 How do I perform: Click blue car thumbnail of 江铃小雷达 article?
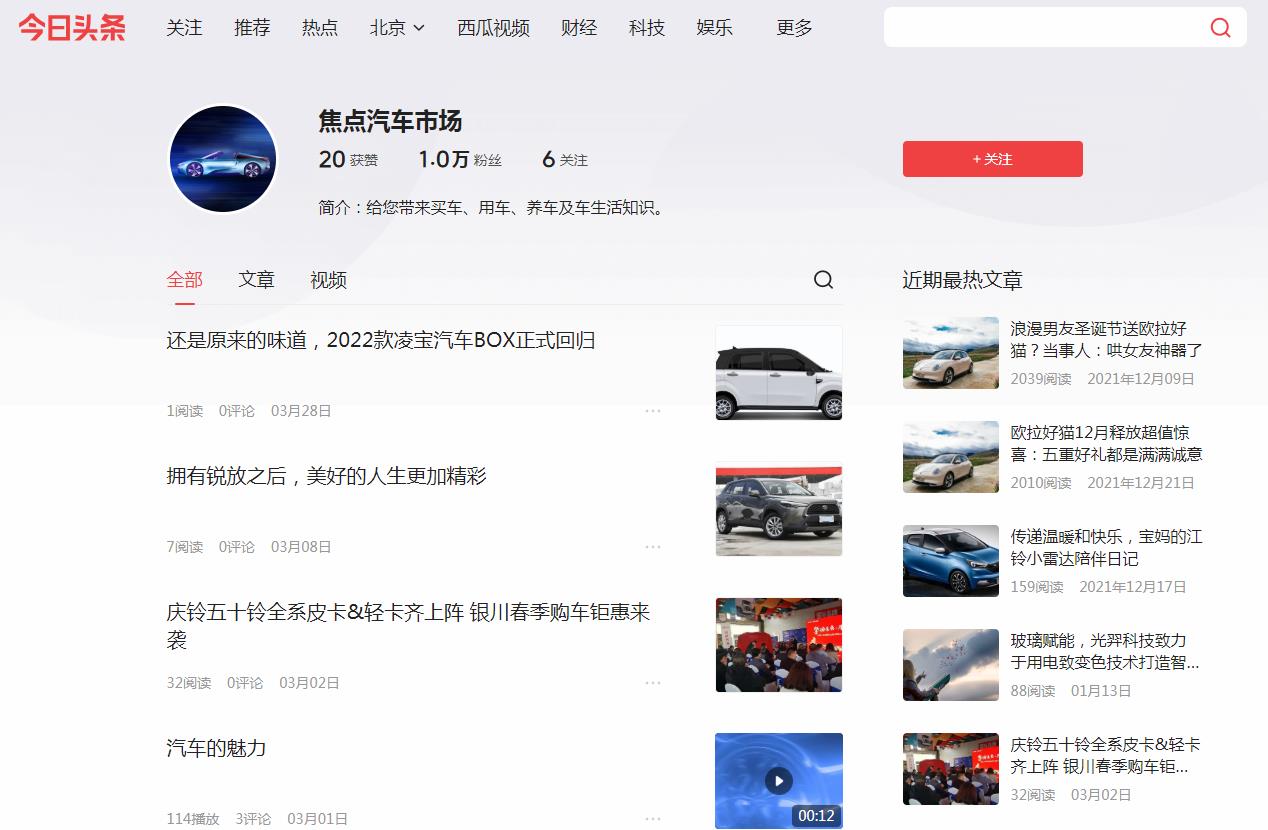pyautogui.click(x=951, y=561)
